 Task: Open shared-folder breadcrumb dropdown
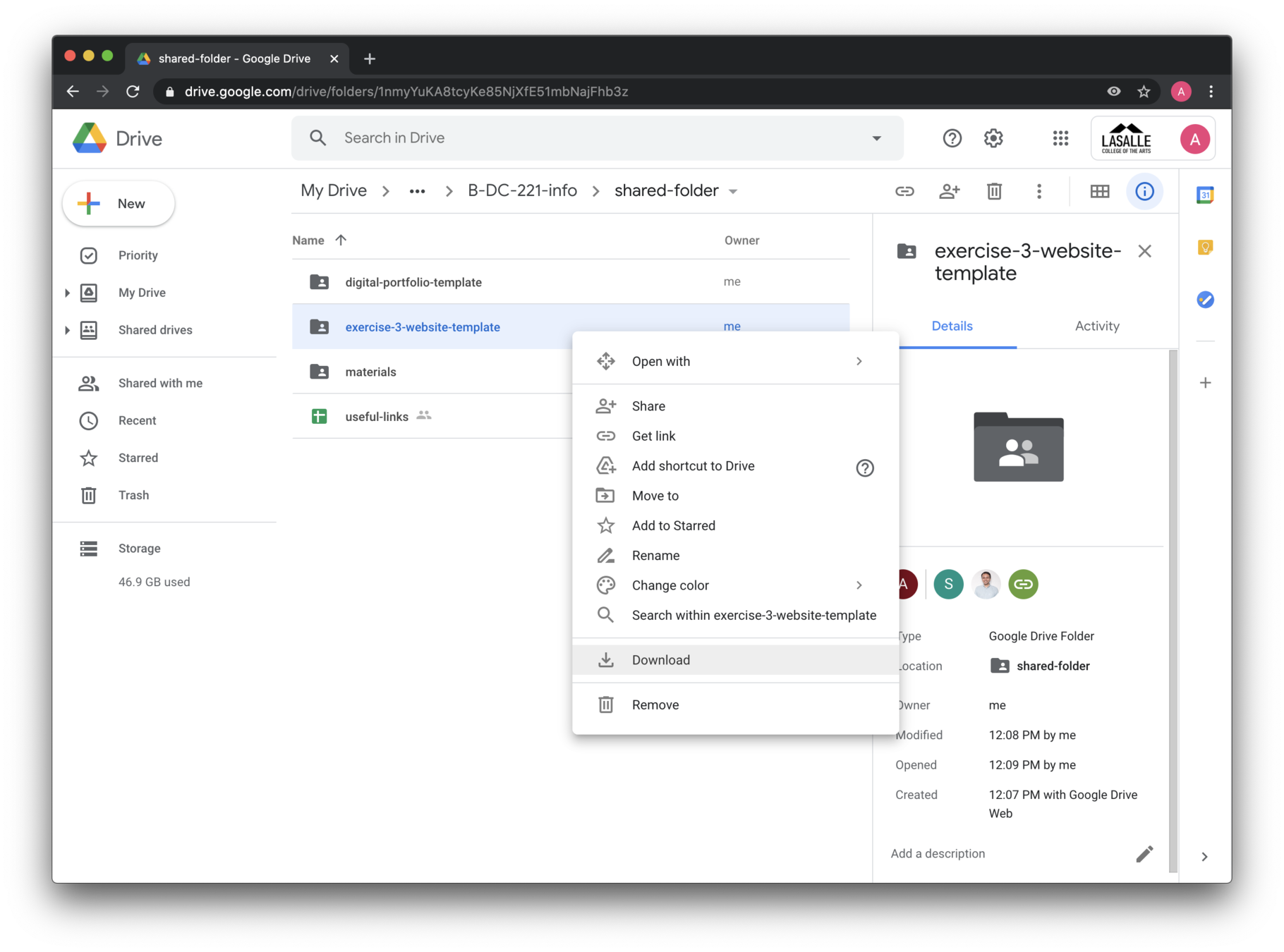733,192
